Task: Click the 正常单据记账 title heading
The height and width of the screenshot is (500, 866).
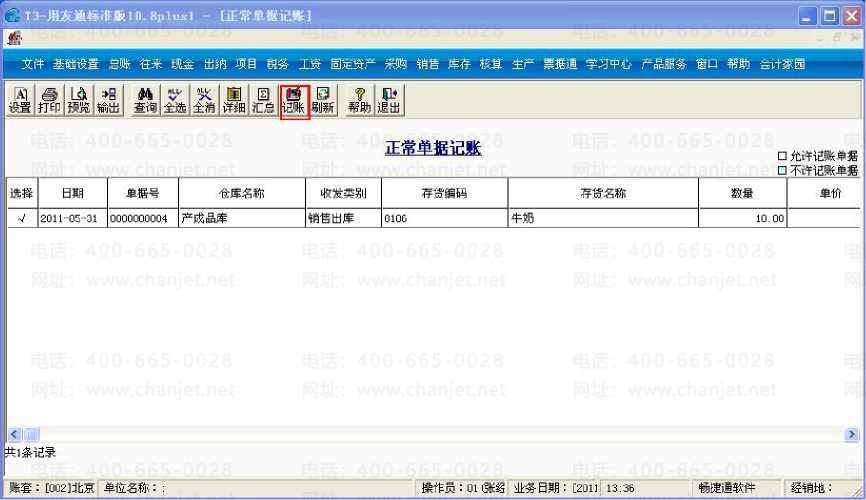Action: (433, 148)
